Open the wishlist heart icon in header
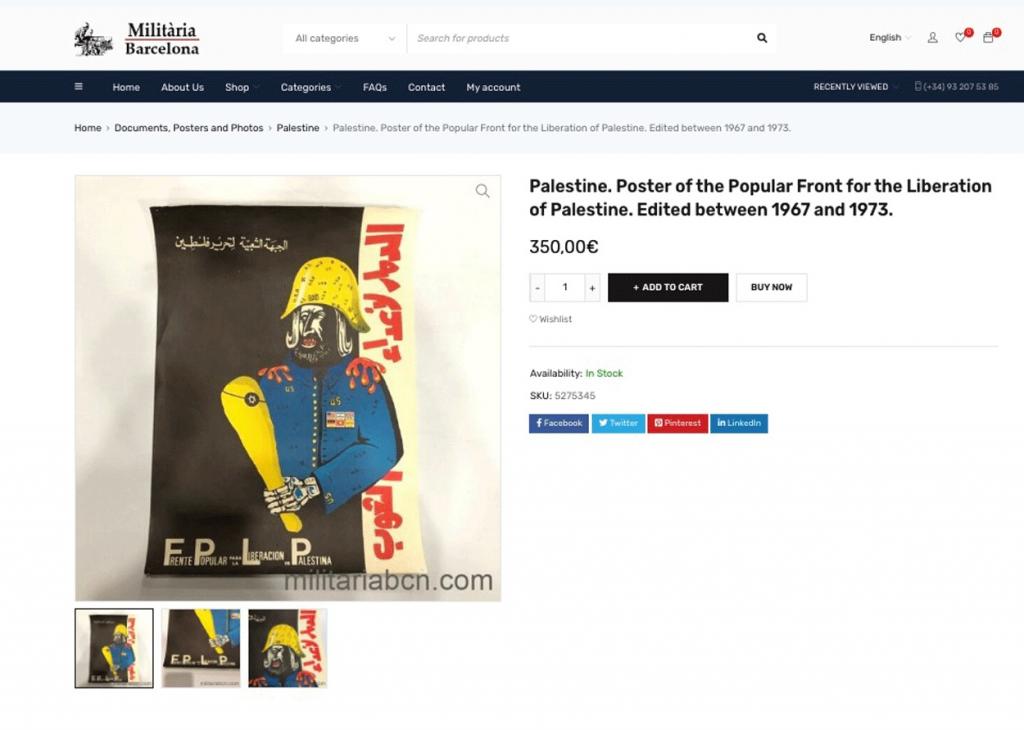The image size is (1024, 730). 960,38
